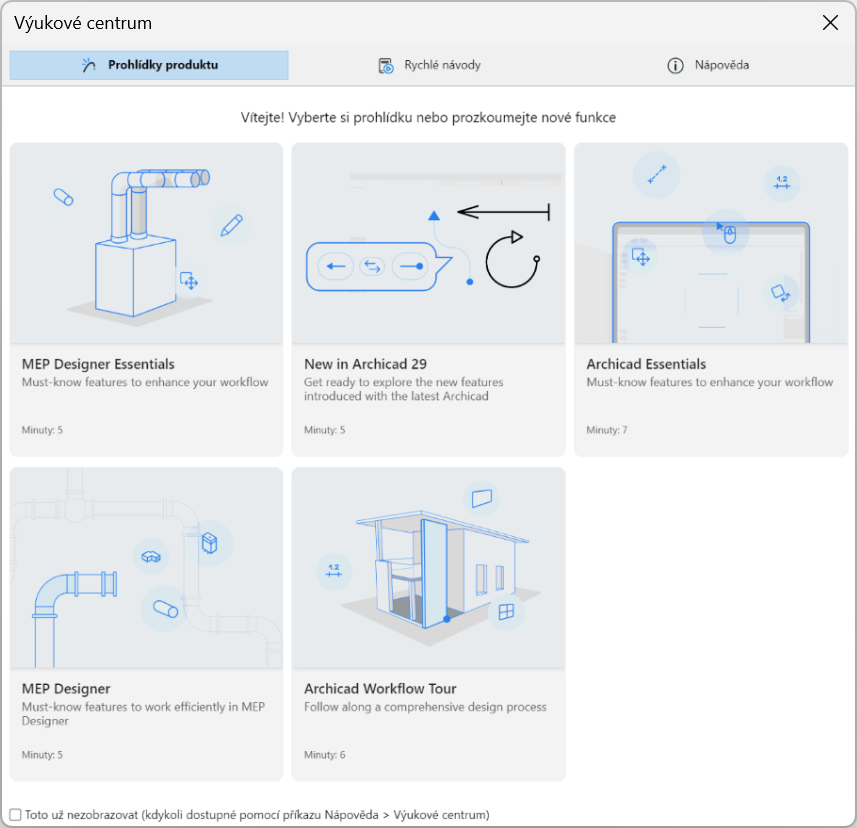
Task: Enable the 'Toto už nezobrazovat' checkbox
Action: 15,815
